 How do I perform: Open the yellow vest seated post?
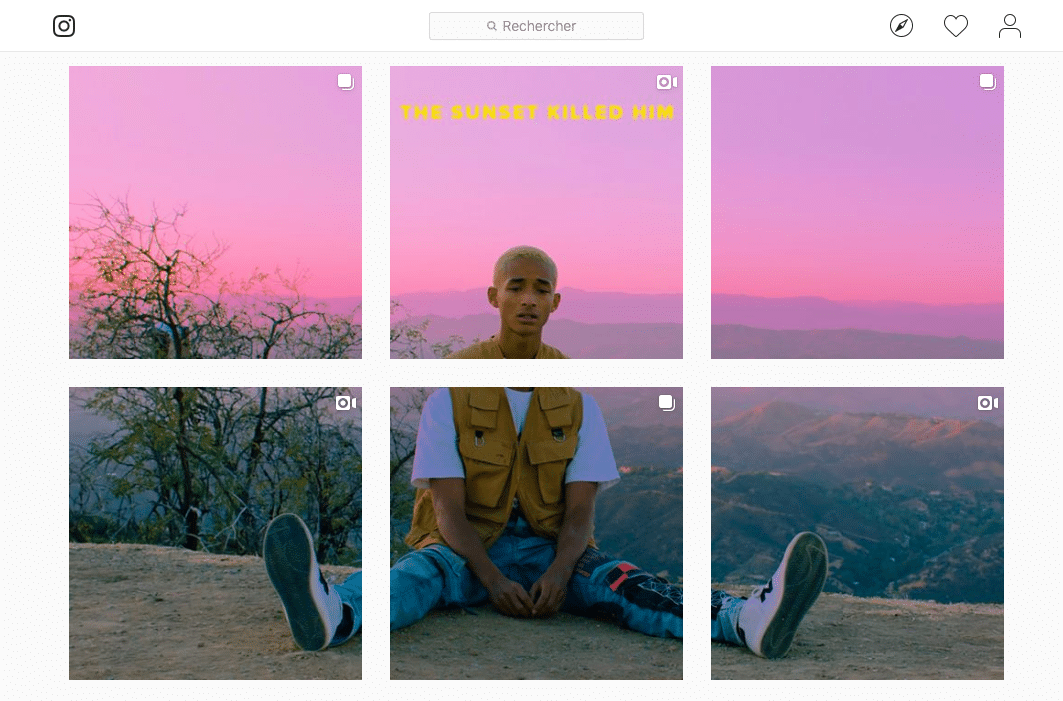click(536, 534)
